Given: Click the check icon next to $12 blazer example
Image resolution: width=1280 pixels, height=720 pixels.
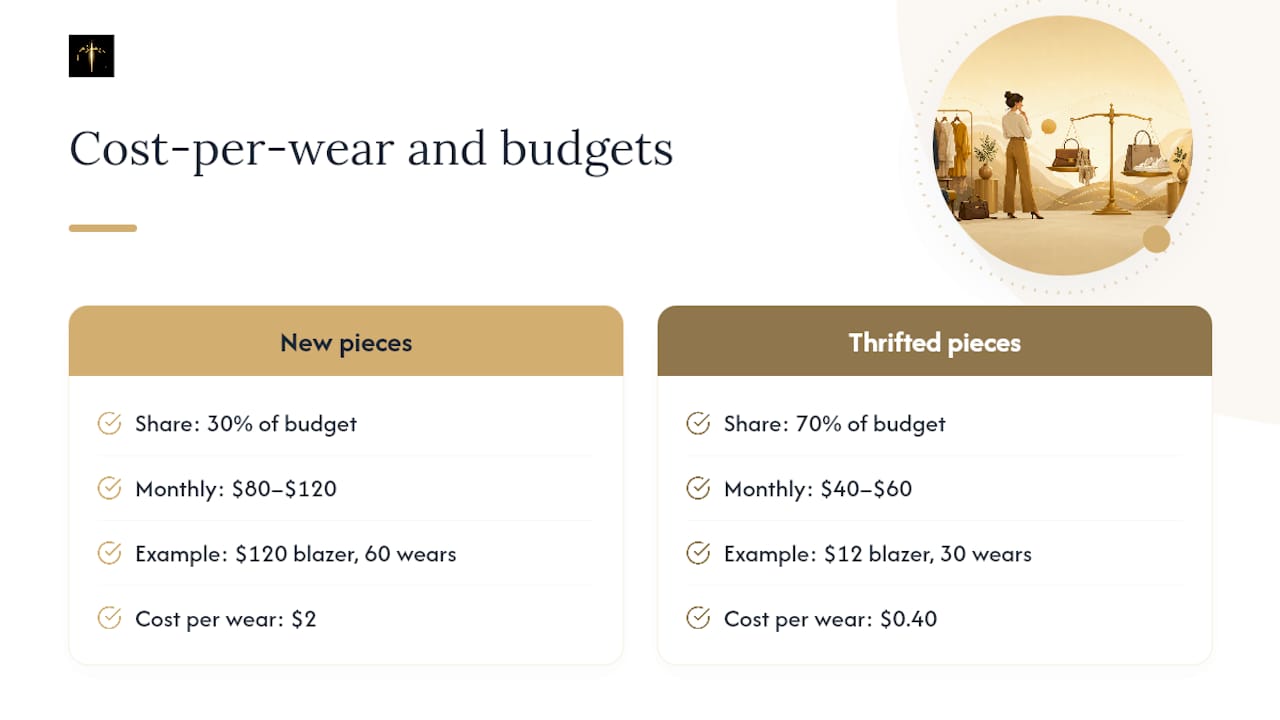Looking at the screenshot, I should pos(698,554).
